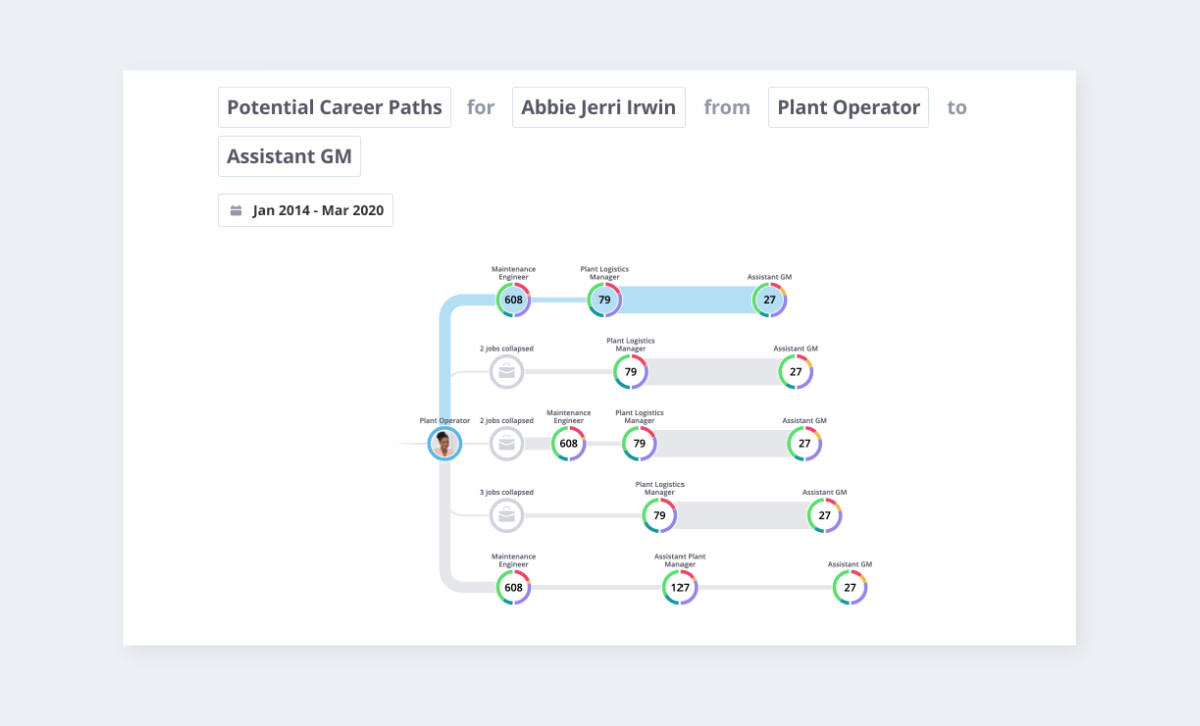This screenshot has width=1200, height=726.
Task: Click the Assistant Plant Manager 127 node
Action: 680,587
